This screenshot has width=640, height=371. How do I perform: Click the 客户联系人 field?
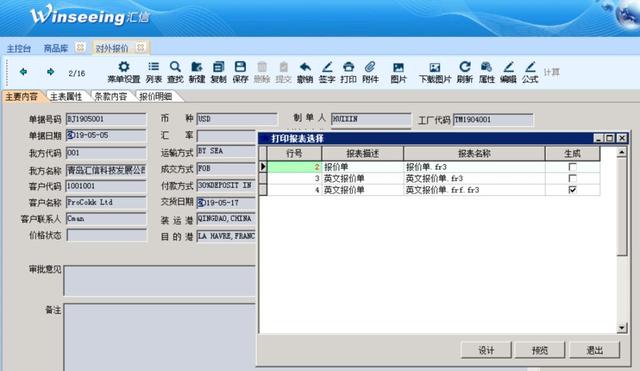click(x=106, y=218)
